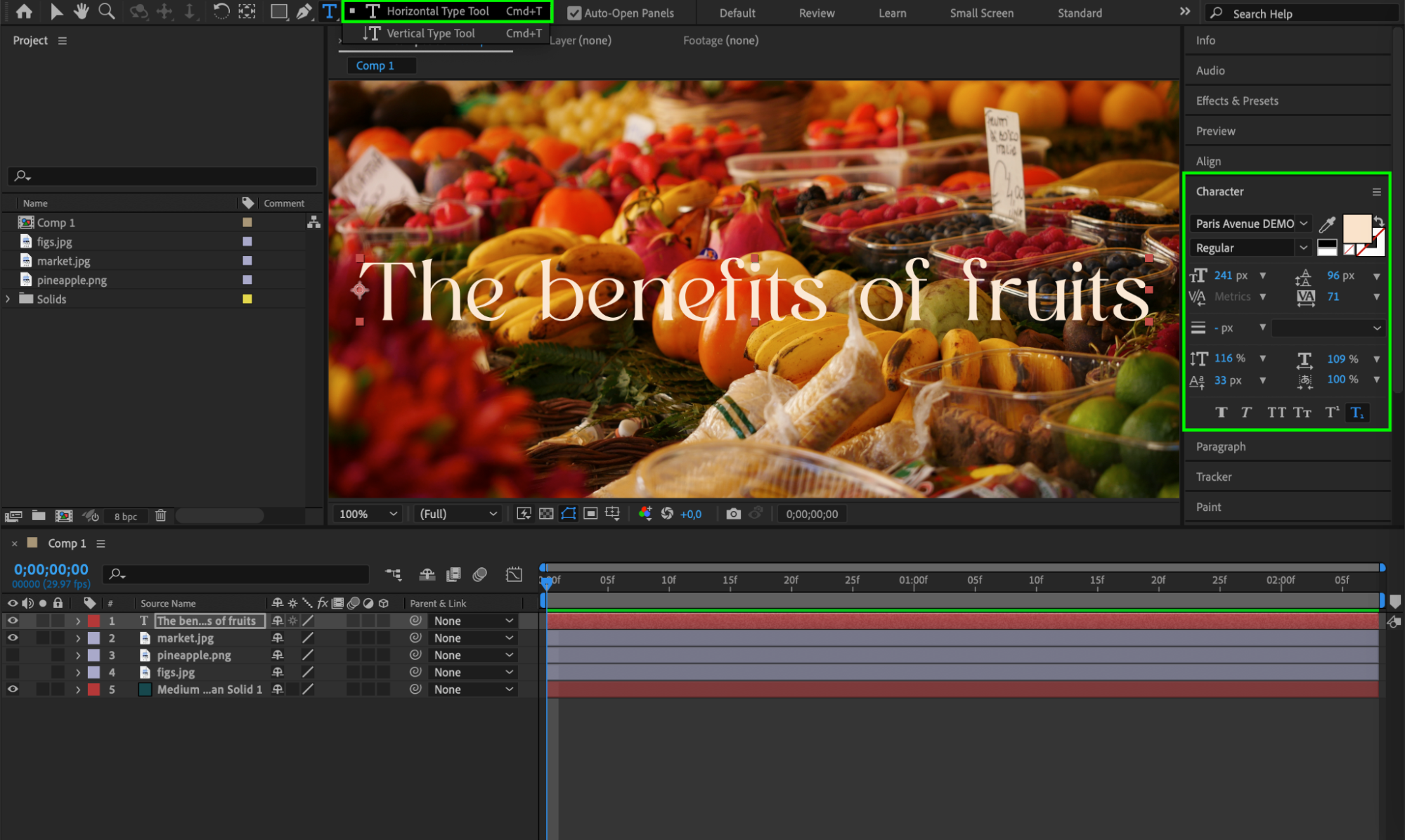Select the Zoom magnifier tool
This screenshot has width=1405, height=840.
coord(106,11)
